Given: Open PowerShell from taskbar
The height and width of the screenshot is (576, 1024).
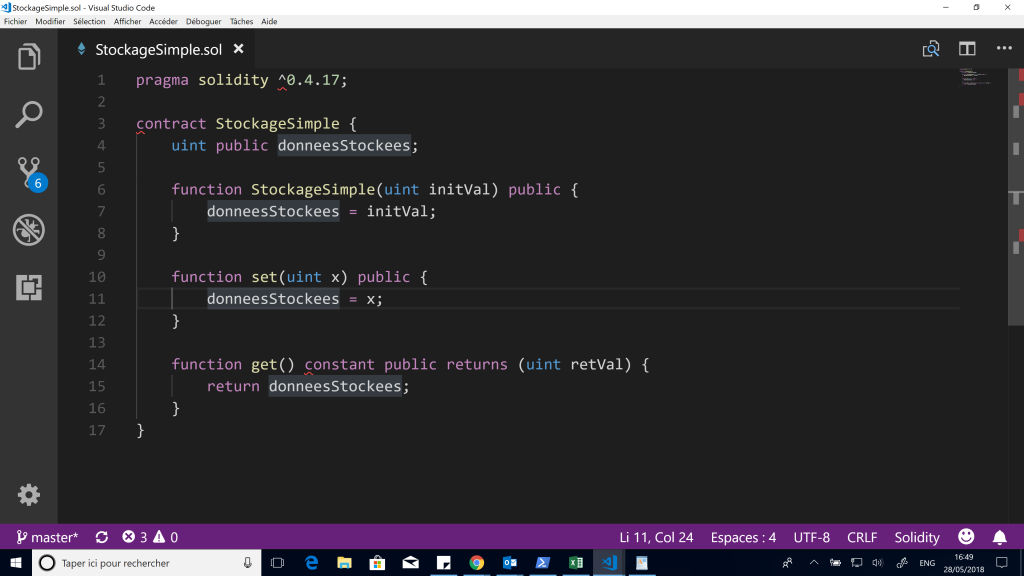Looking at the screenshot, I should 543,563.
